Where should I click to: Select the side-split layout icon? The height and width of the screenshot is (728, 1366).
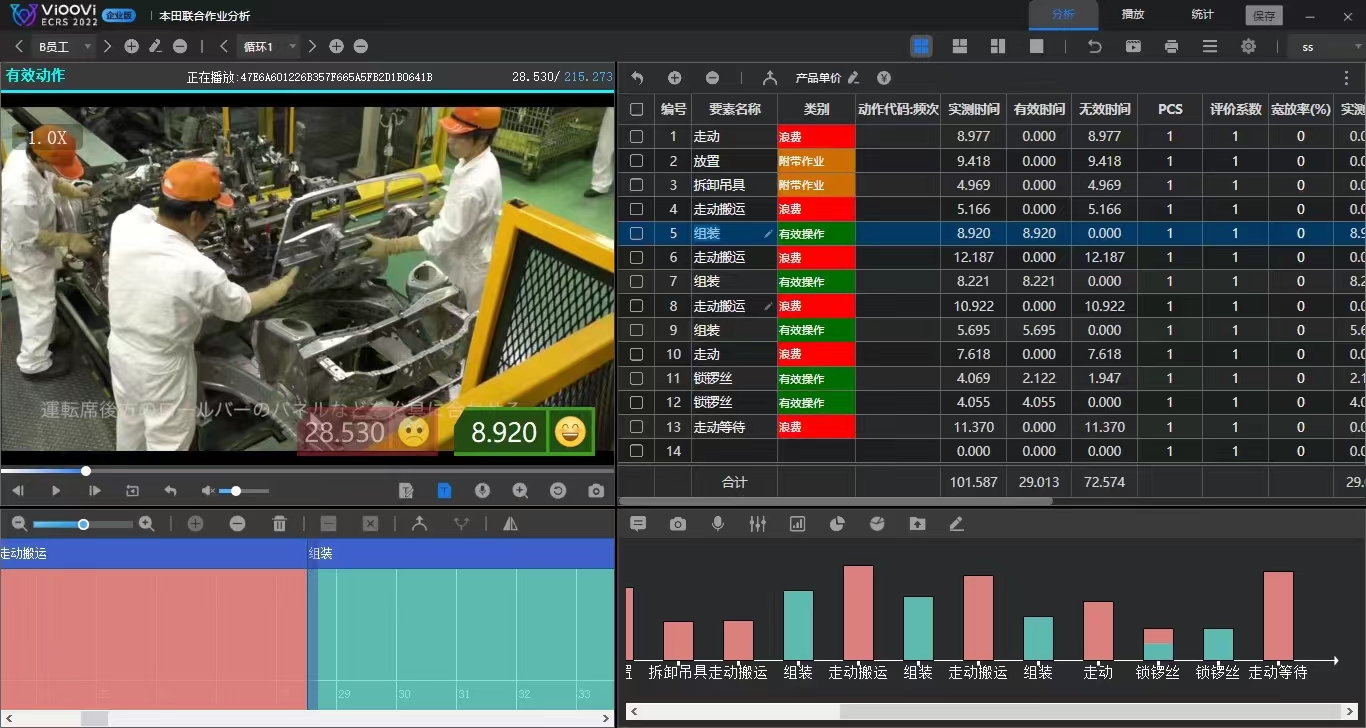(x=997, y=46)
